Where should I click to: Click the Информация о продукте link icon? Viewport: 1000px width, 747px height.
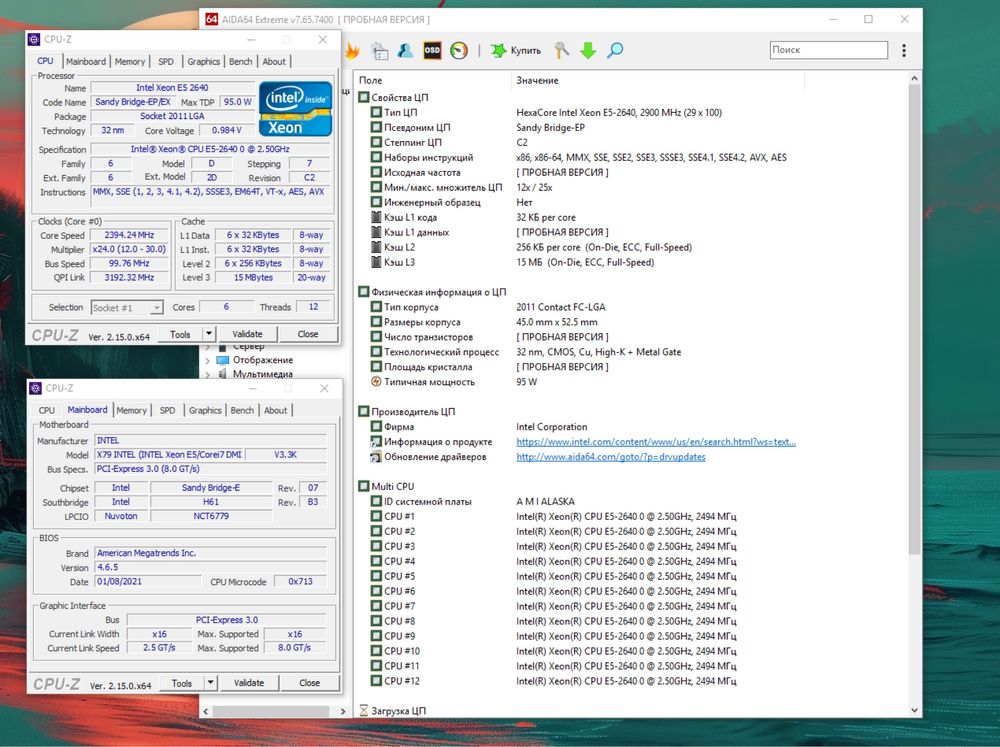point(376,441)
